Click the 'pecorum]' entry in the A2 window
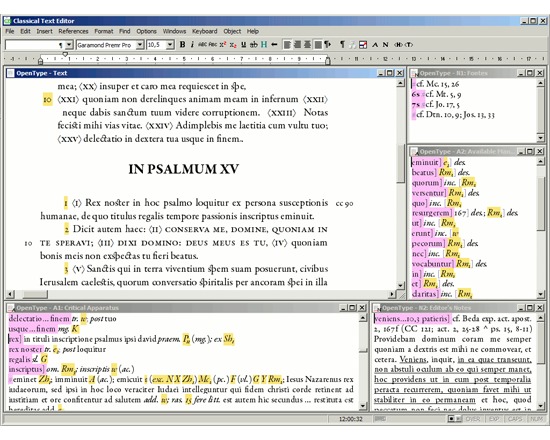 pyautogui.click(x=429, y=243)
